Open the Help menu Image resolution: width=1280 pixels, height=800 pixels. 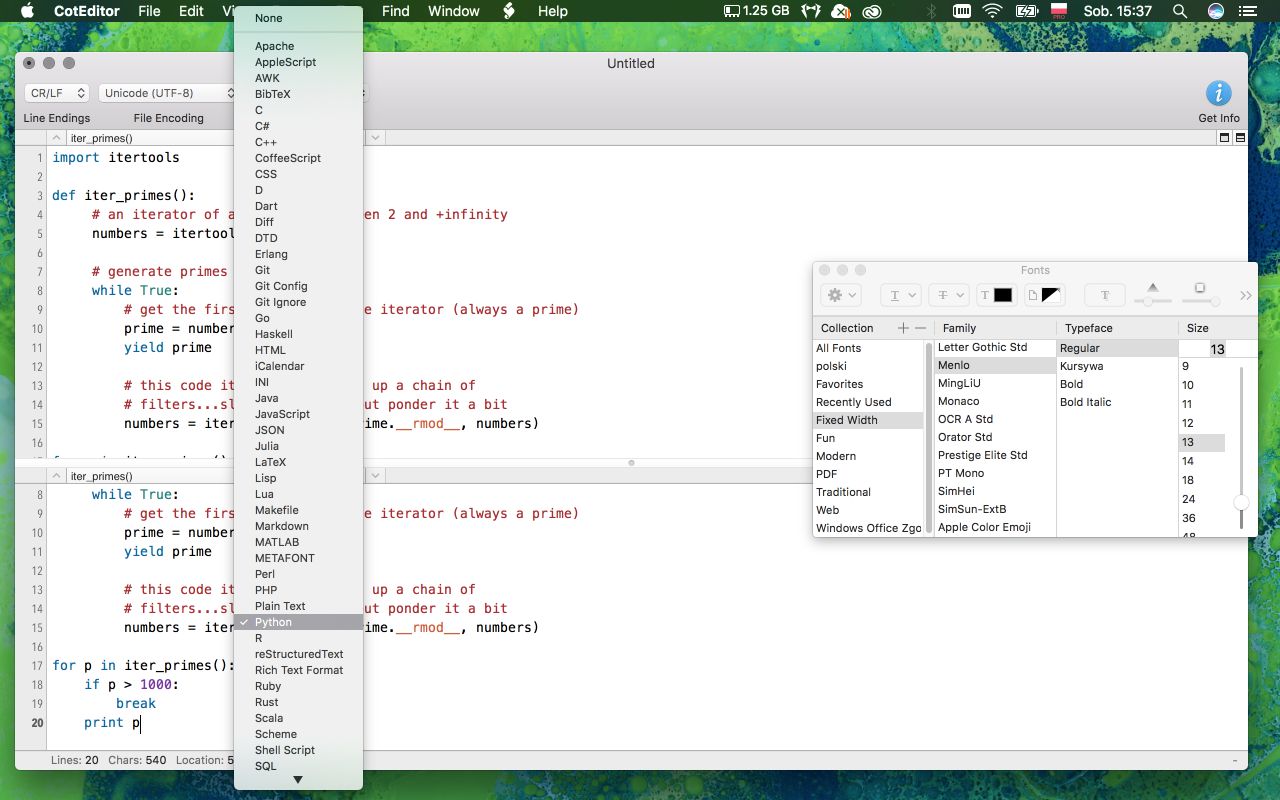point(552,11)
